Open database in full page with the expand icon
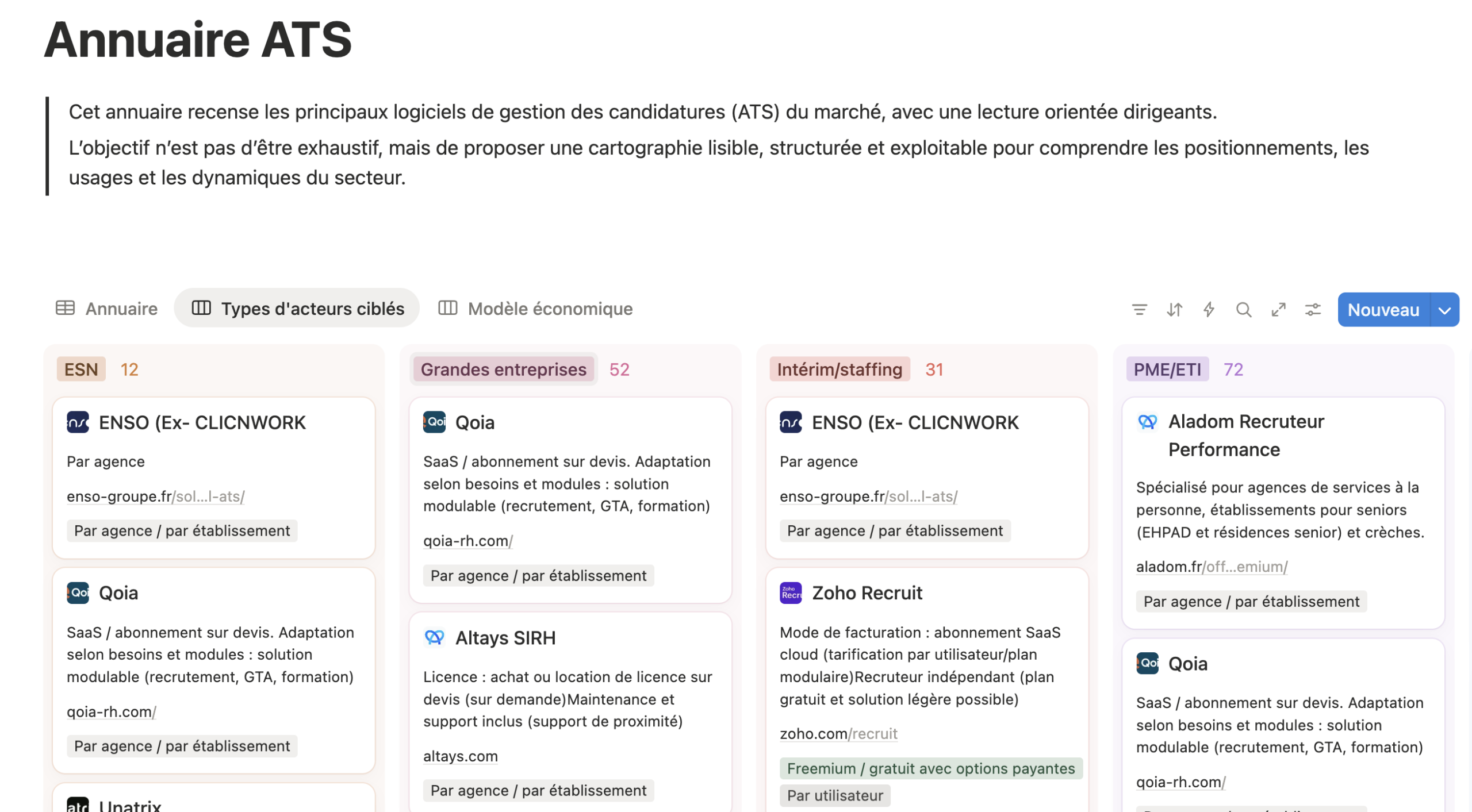 1278,310
